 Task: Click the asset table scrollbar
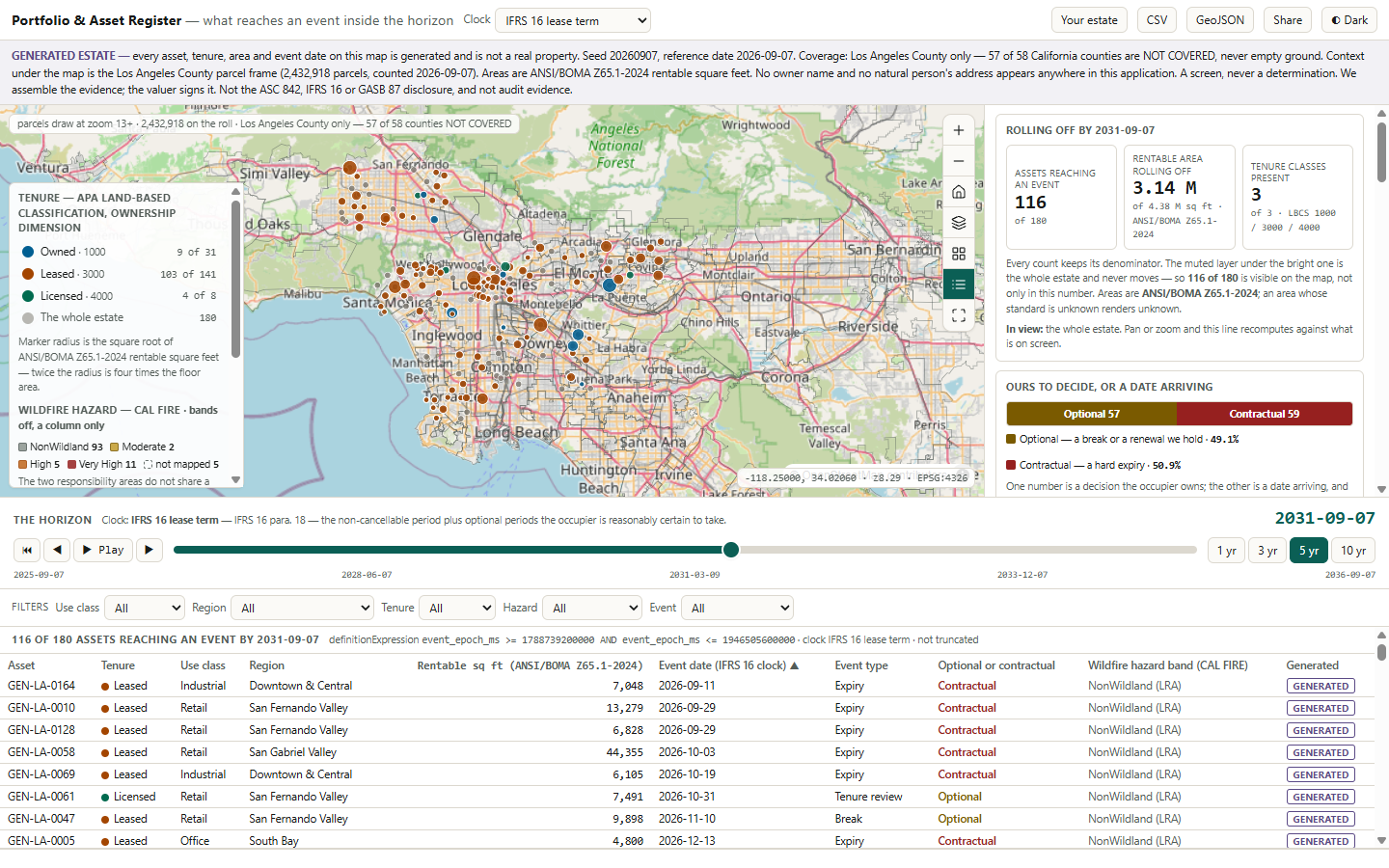tap(1381, 653)
